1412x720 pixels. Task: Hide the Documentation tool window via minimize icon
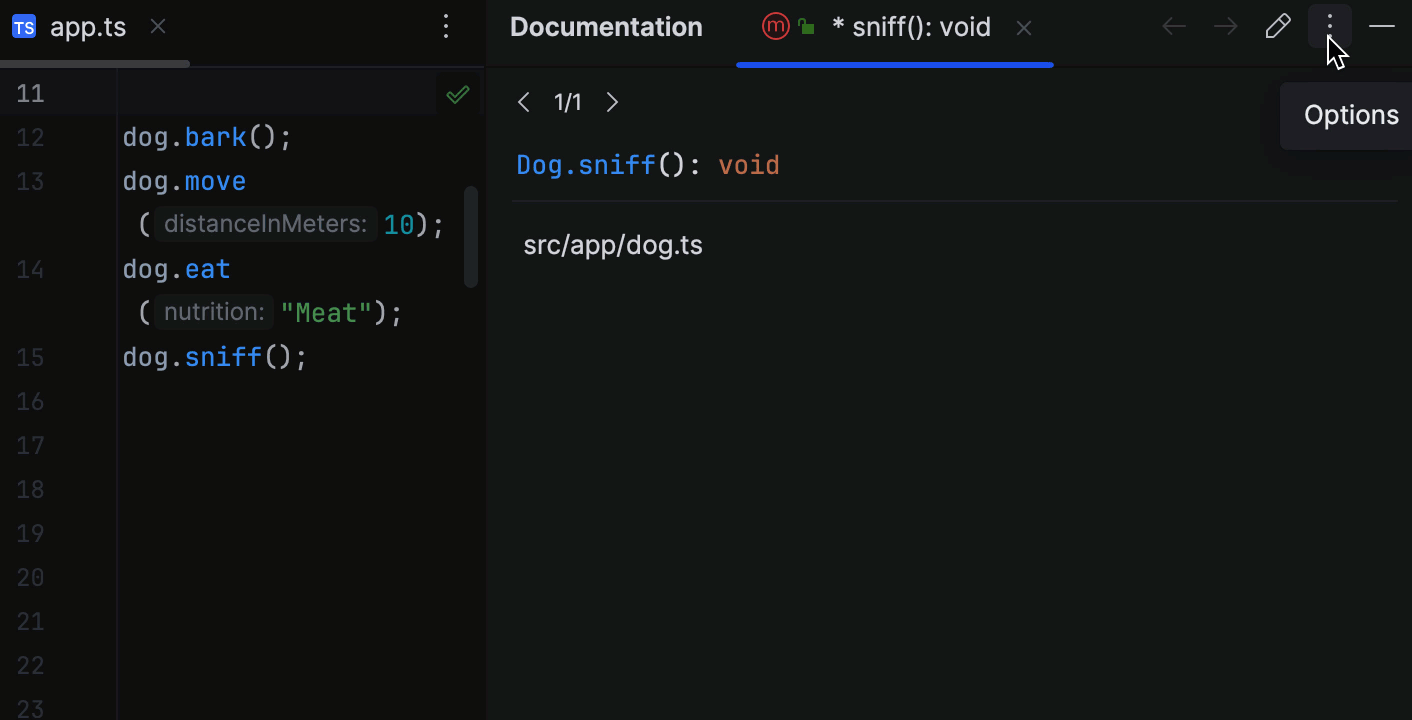click(1382, 27)
